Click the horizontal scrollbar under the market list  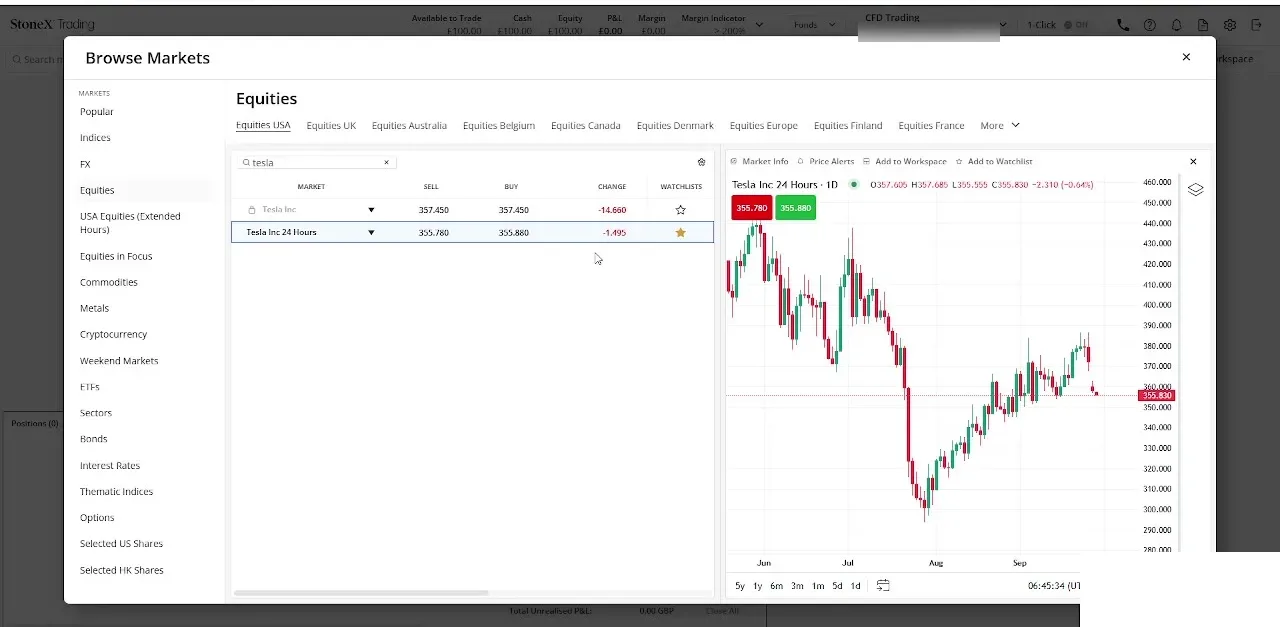point(361,593)
